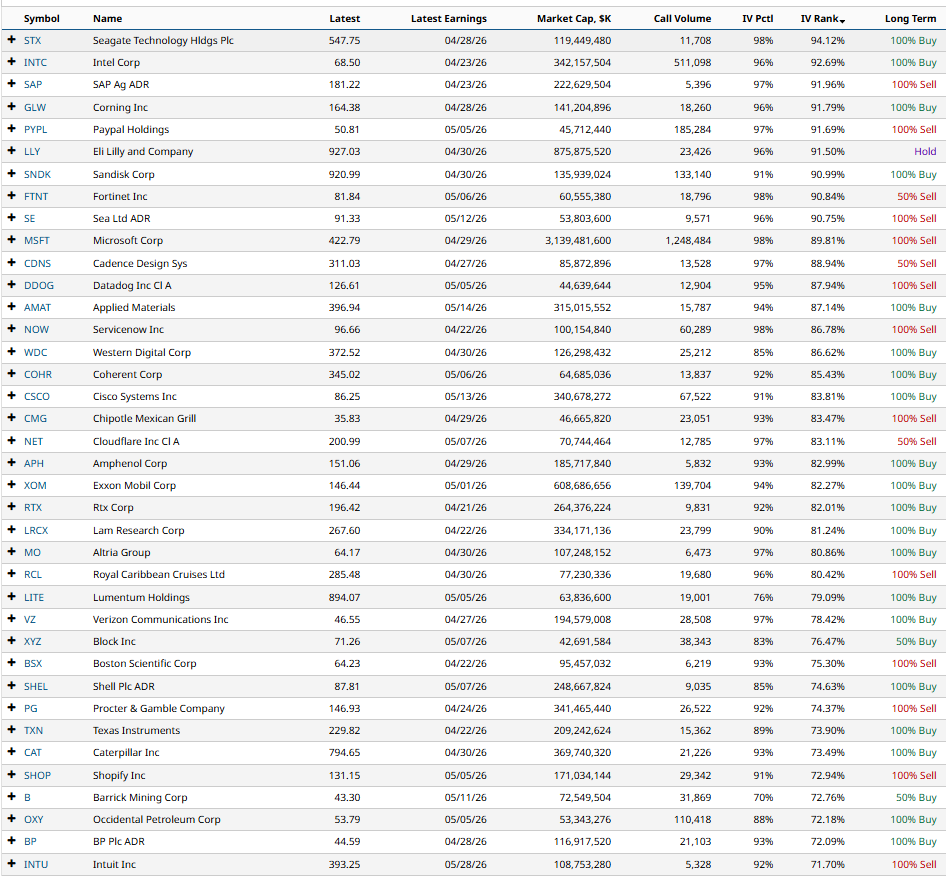Image resolution: width=946 pixels, height=876 pixels.
Task: Expand the CSCO row plus icon
Action: [x=11, y=396]
